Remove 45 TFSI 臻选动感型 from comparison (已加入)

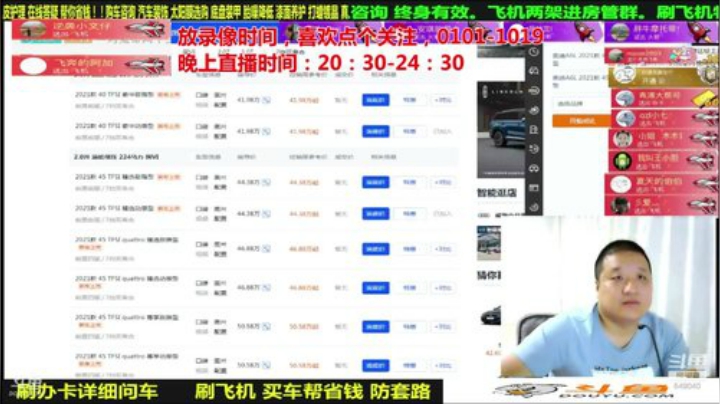click(x=443, y=213)
